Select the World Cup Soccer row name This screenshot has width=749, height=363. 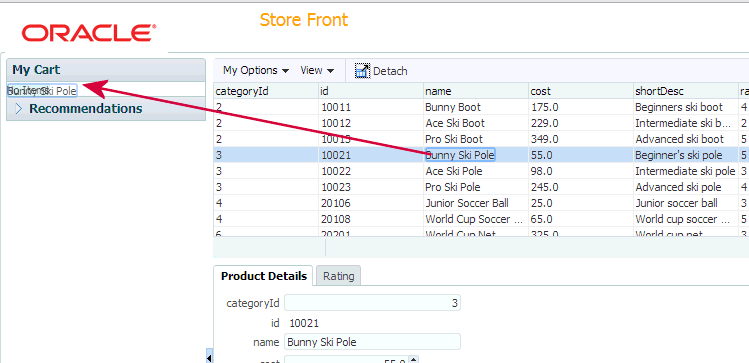pos(474,219)
